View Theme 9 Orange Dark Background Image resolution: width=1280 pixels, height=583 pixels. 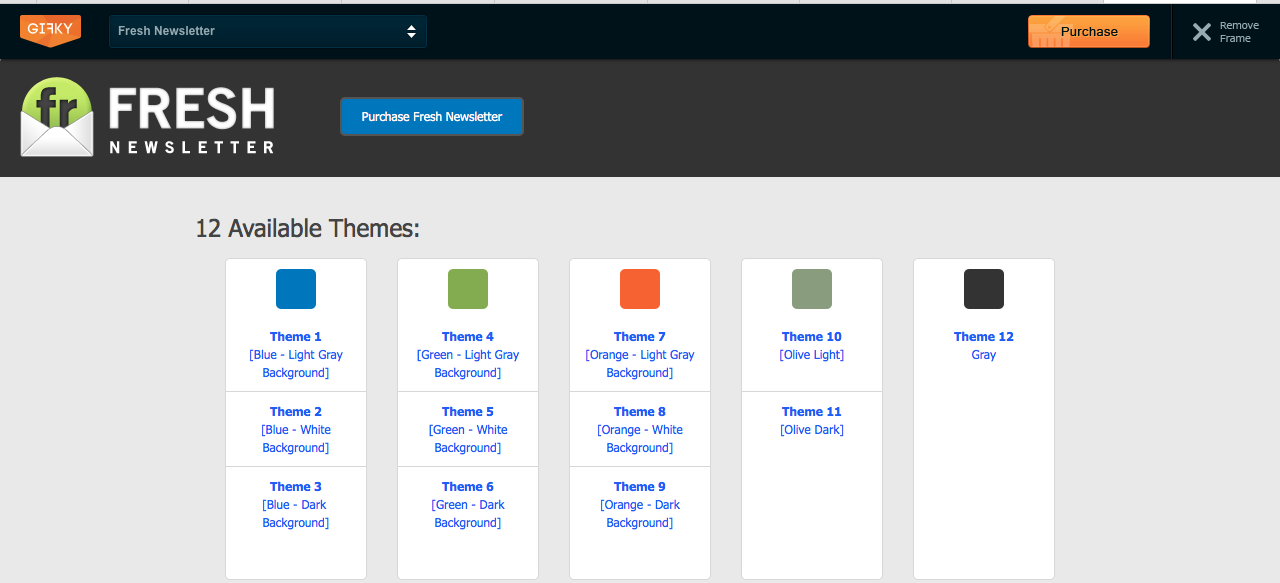click(640, 504)
